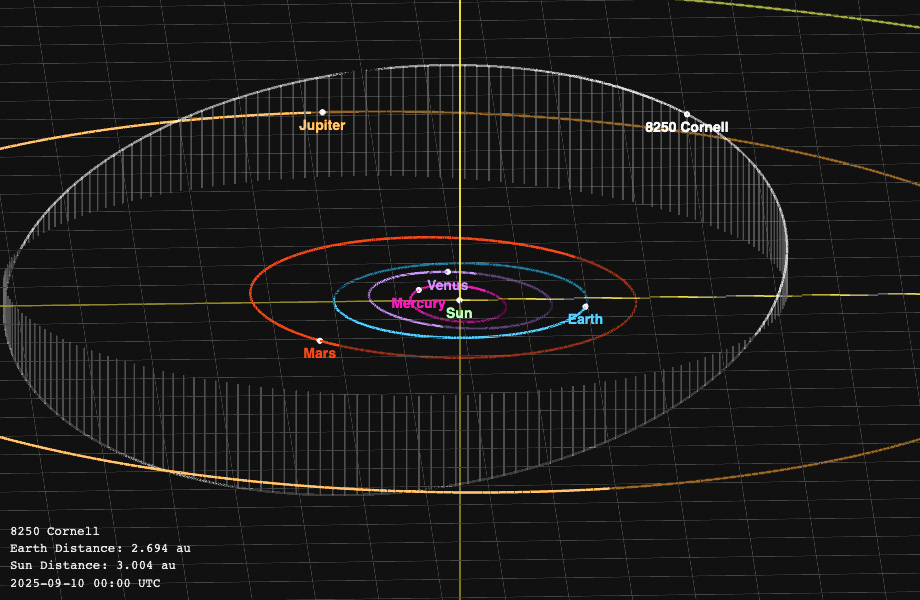Screen dimensions: 920x600
Task: Click the Earth Distance readout
Action: pos(100,549)
